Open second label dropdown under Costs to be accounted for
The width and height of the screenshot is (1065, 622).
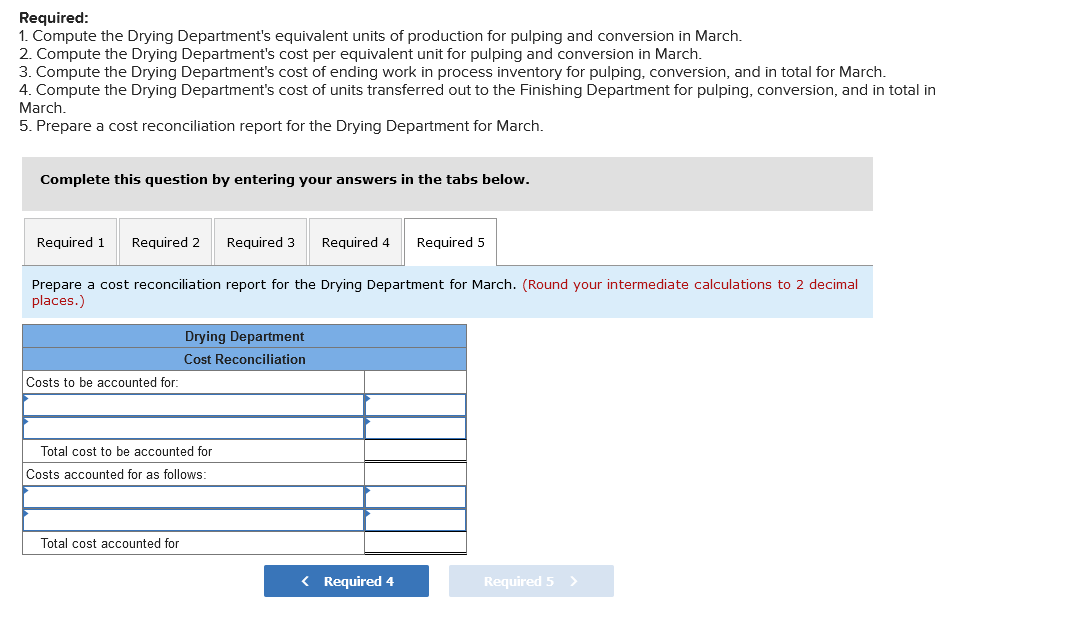pos(194,428)
